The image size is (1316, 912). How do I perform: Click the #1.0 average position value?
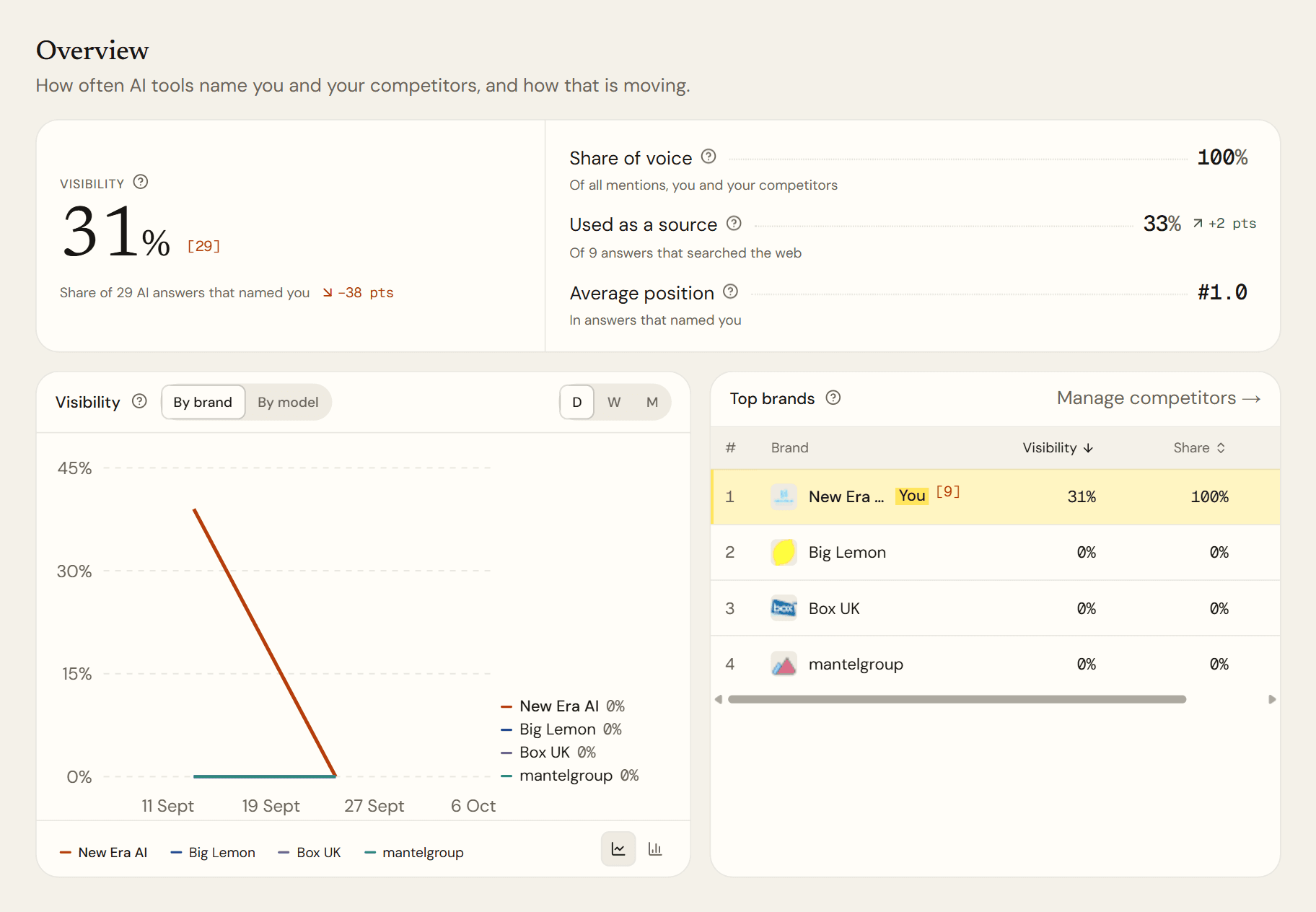click(1222, 292)
